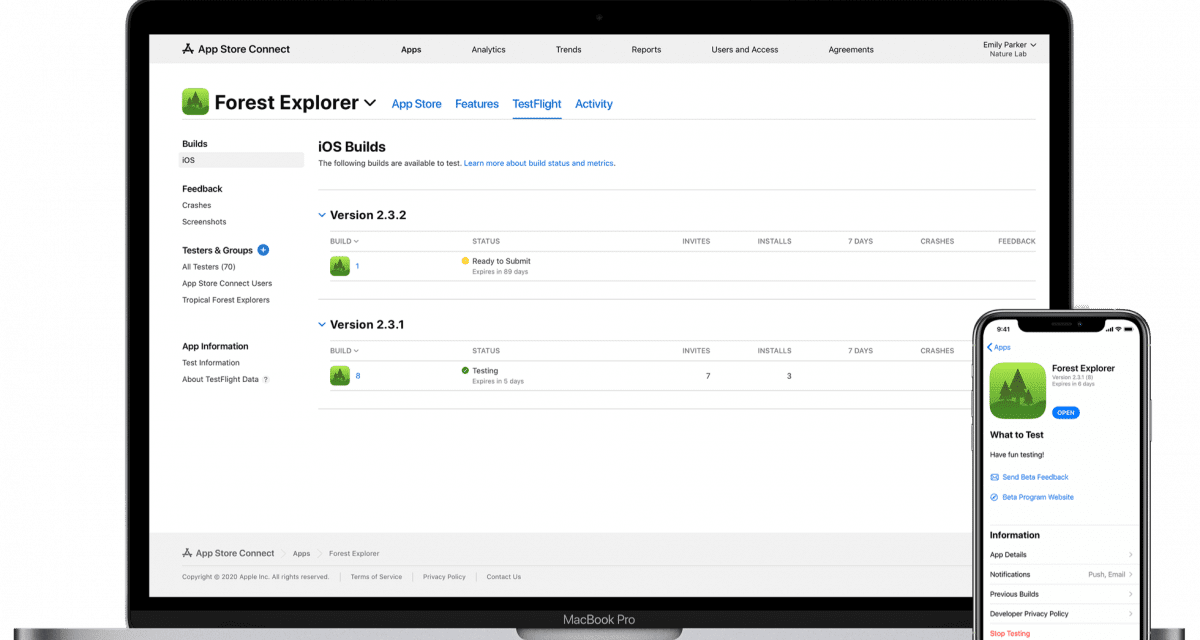Screen dimensions: 1200x640
Task: Click the invites count 7 for build 8
Action: point(708,376)
